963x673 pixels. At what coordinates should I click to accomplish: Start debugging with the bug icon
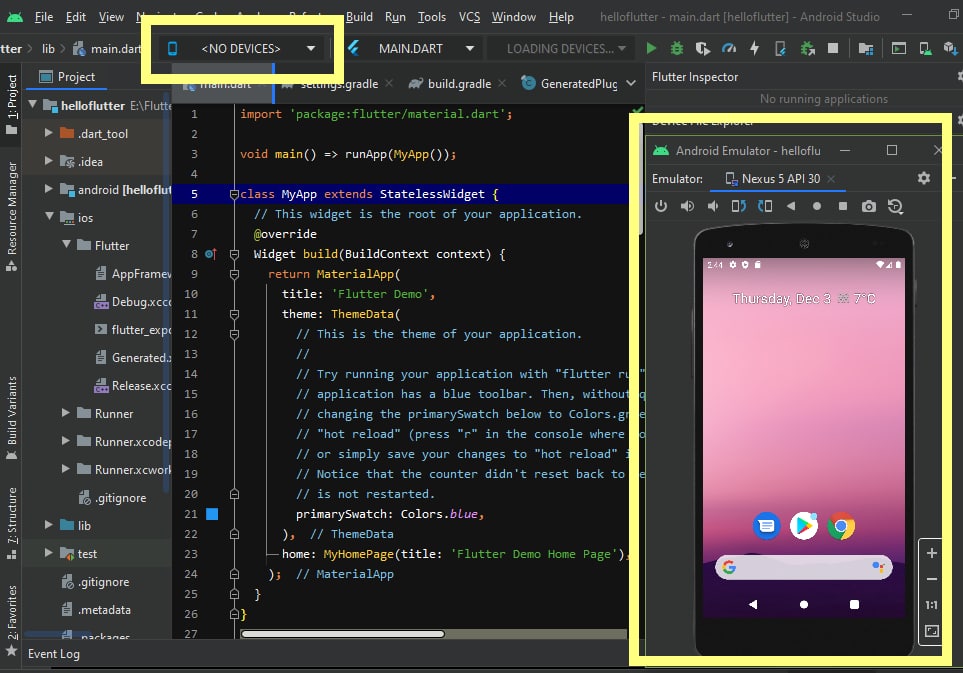click(x=677, y=48)
